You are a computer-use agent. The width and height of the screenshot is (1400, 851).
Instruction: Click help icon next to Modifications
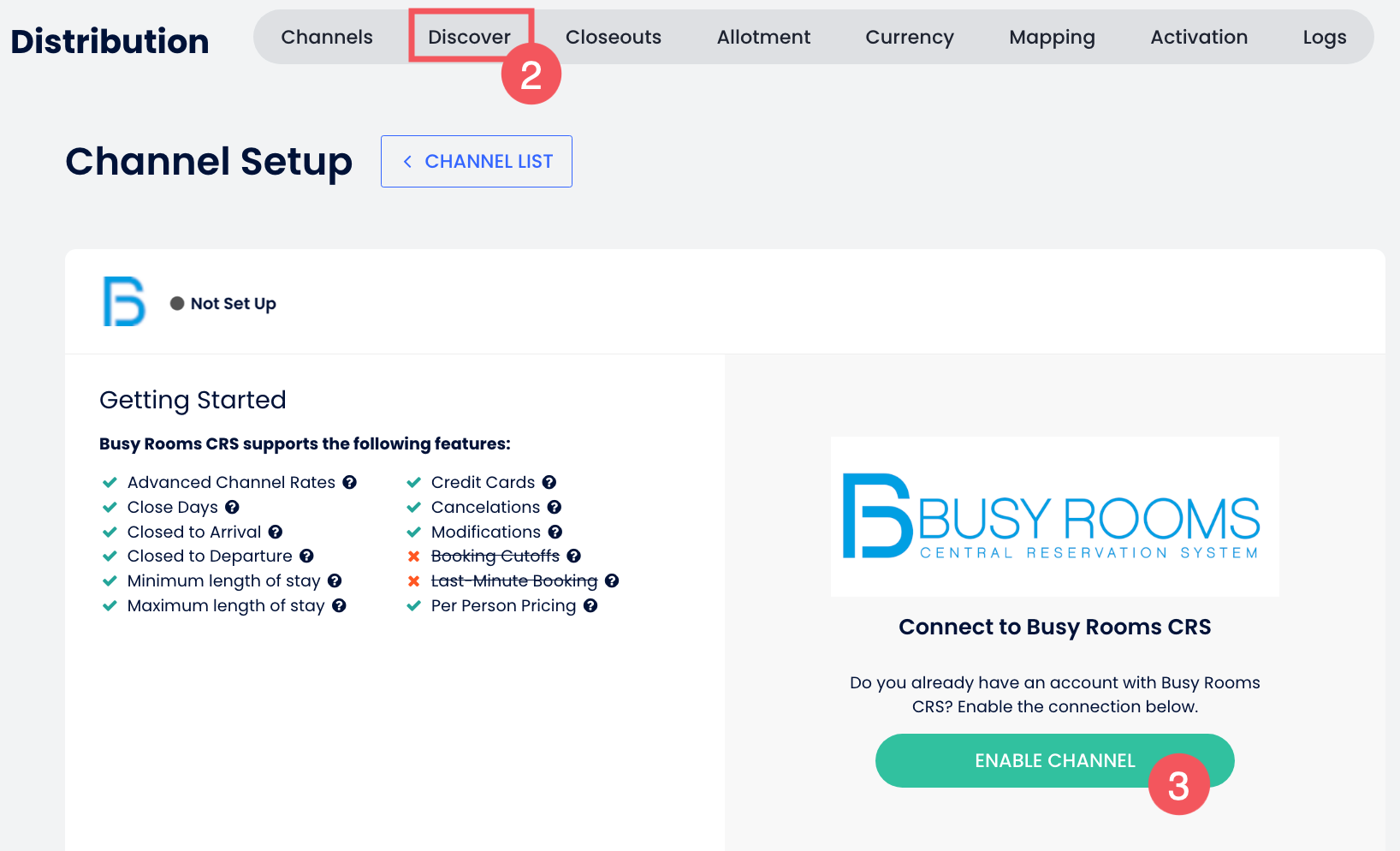555,532
